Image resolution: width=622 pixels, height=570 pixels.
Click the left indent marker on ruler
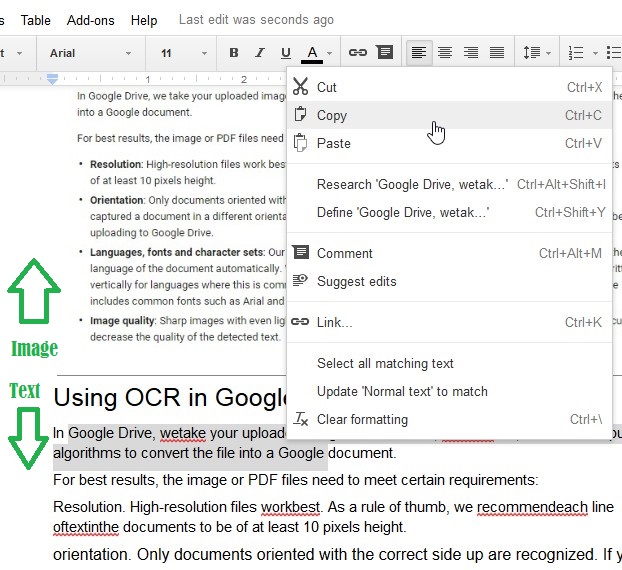(x=52, y=79)
